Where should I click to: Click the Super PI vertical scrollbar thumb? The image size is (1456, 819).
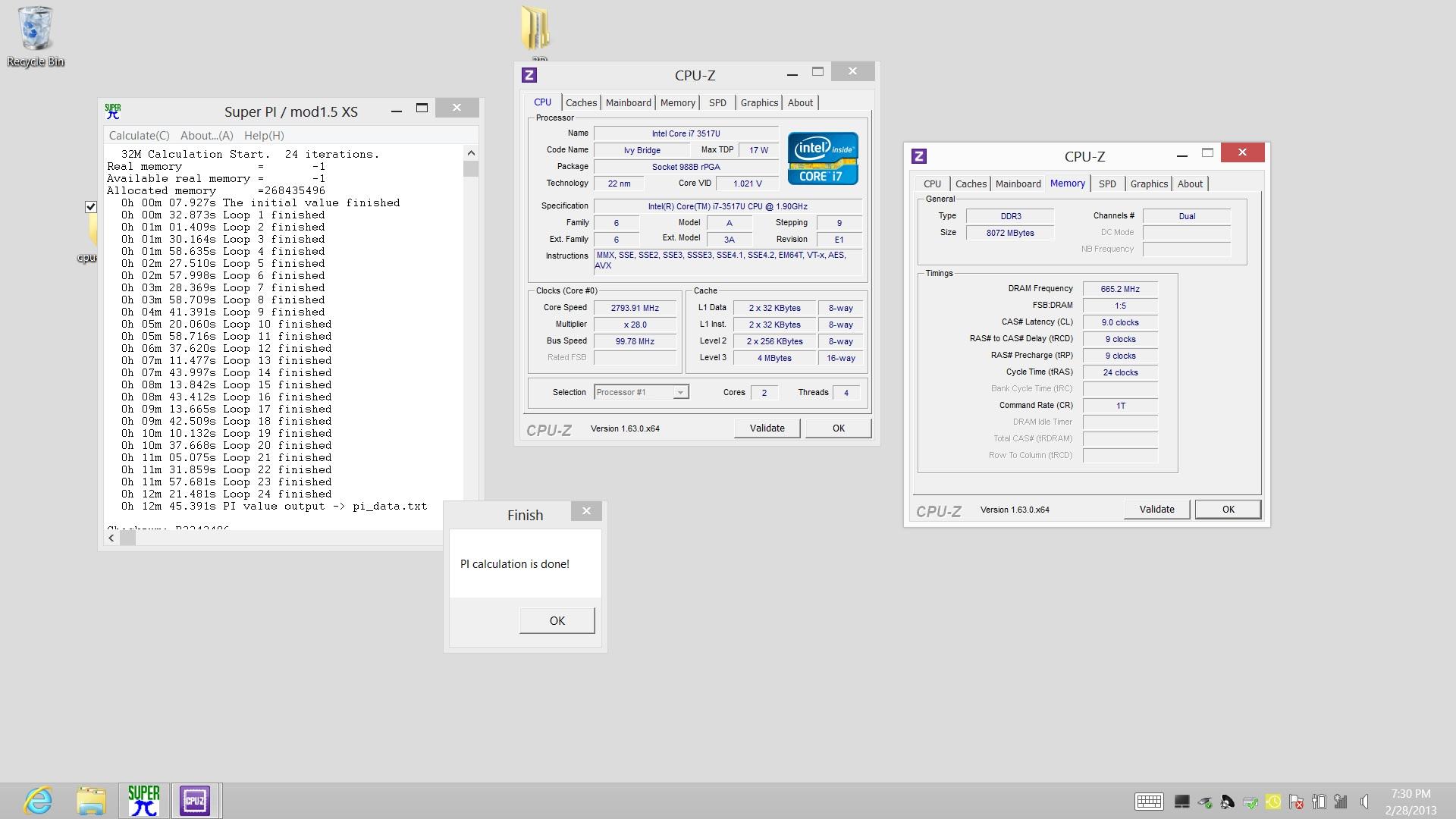pos(471,168)
